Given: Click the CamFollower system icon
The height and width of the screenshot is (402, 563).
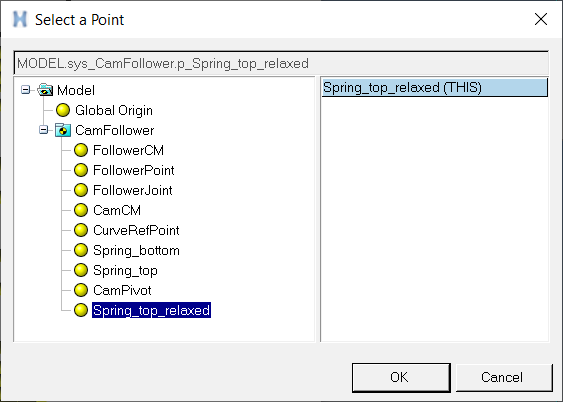Looking at the screenshot, I should click(x=63, y=130).
